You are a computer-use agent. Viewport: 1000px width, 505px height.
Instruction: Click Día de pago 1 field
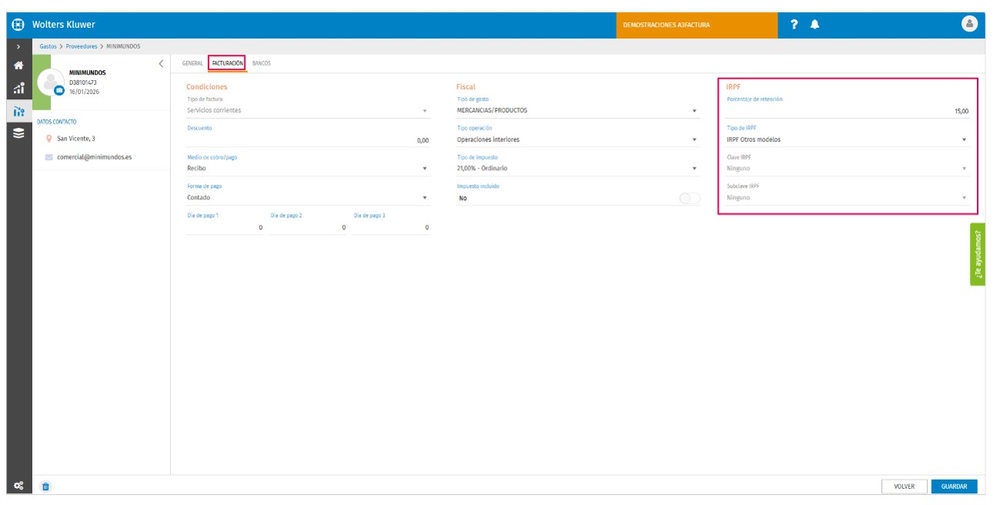[x=224, y=228]
